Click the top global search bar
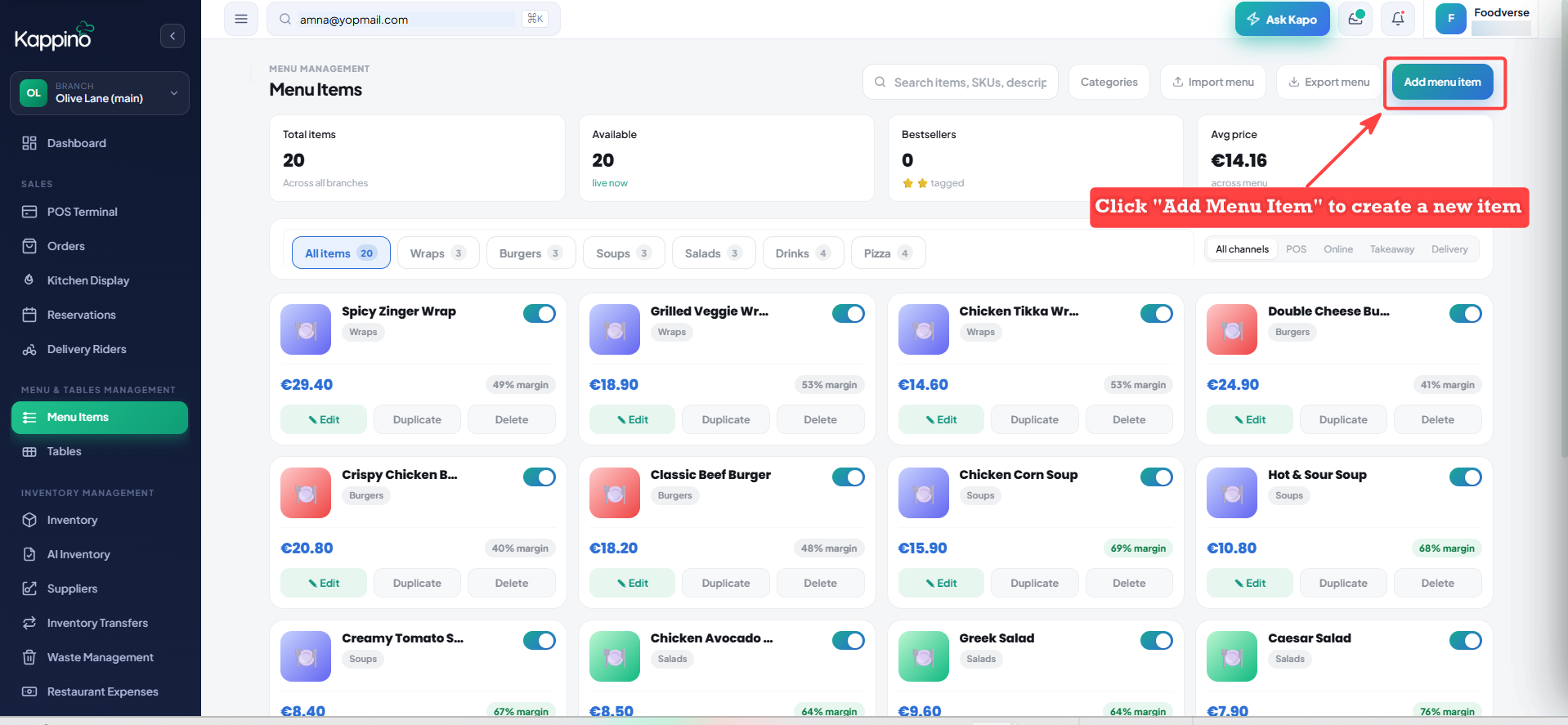Image resolution: width=1568 pixels, height=725 pixels. (x=414, y=19)
